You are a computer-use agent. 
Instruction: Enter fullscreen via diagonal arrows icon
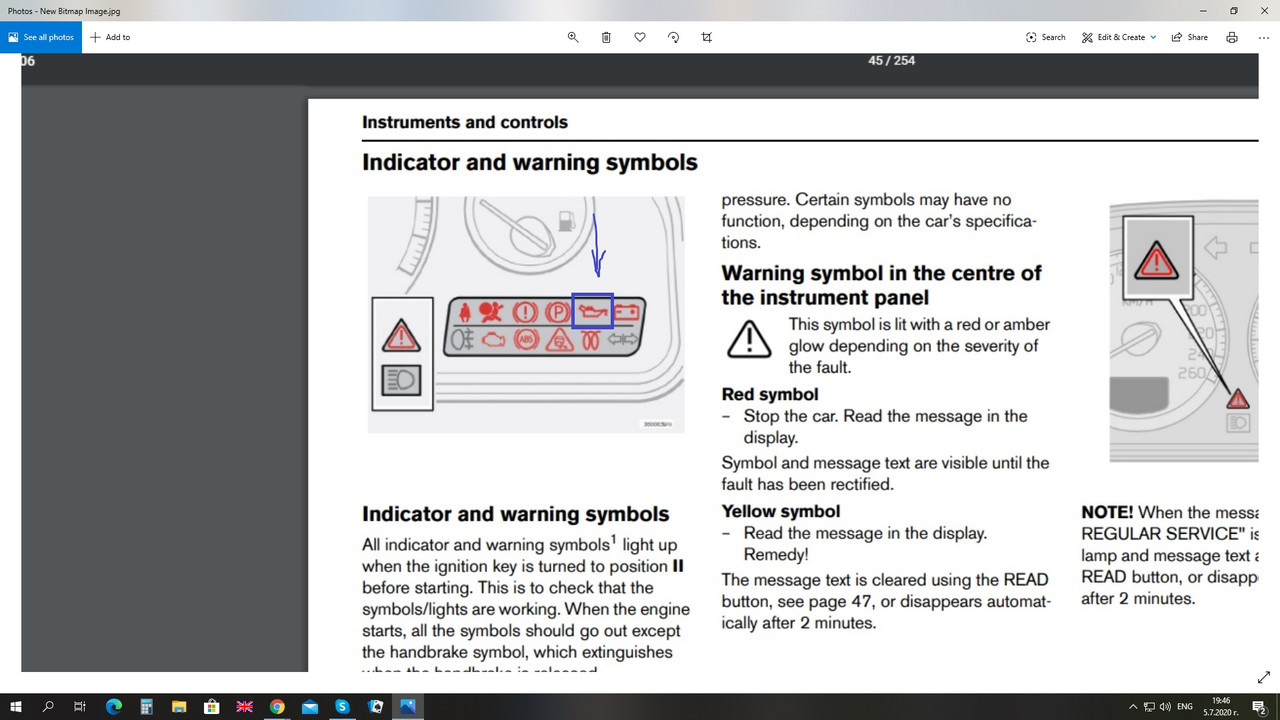(1263, 677)
